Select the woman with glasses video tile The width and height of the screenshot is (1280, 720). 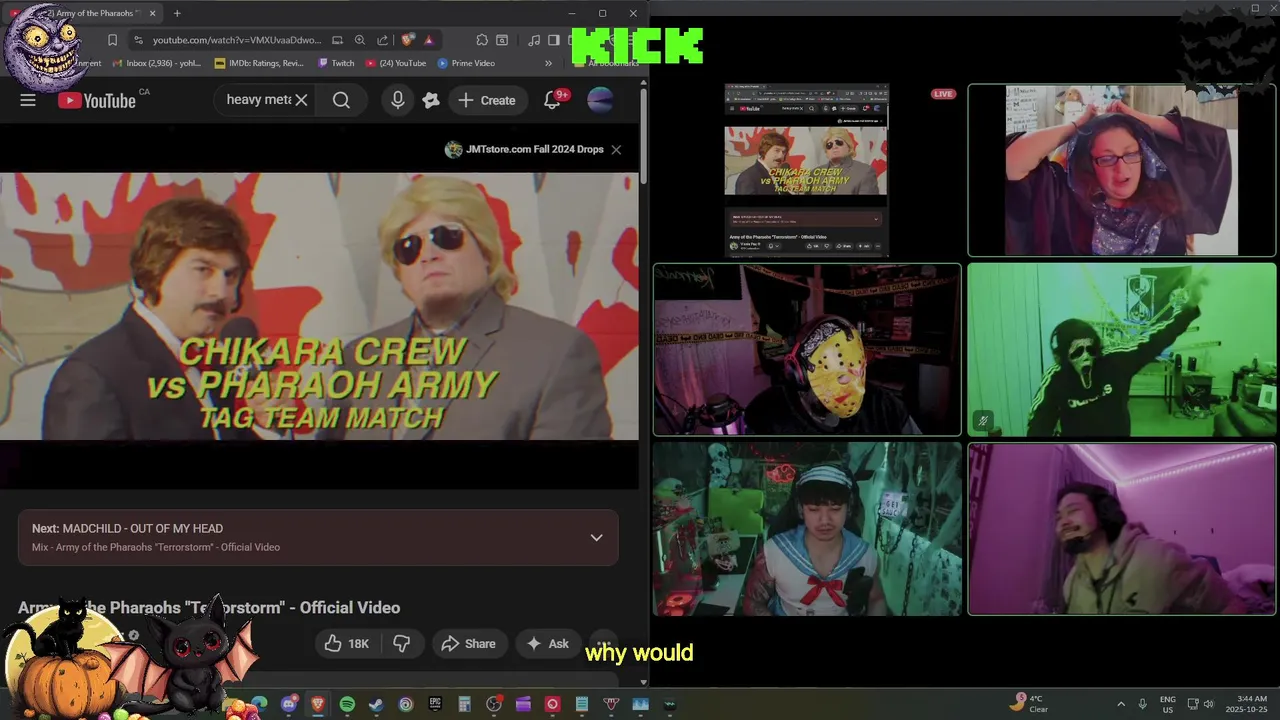point(1122,170)
